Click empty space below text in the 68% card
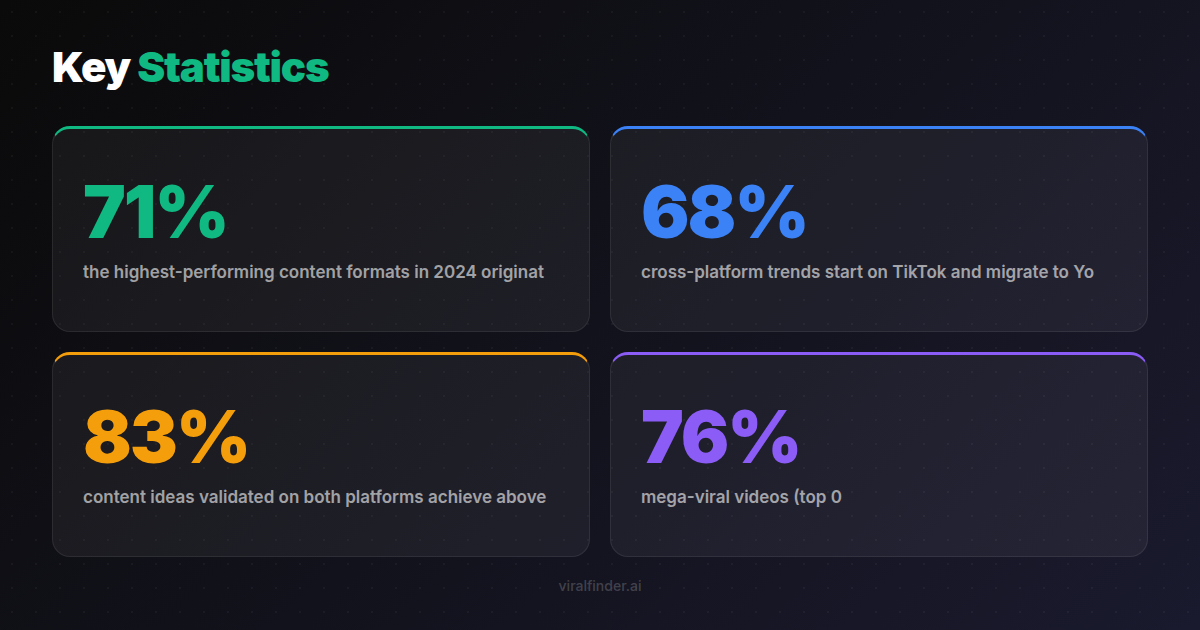The width and height of the screenshot is (1200, 630). coord(878,308)
